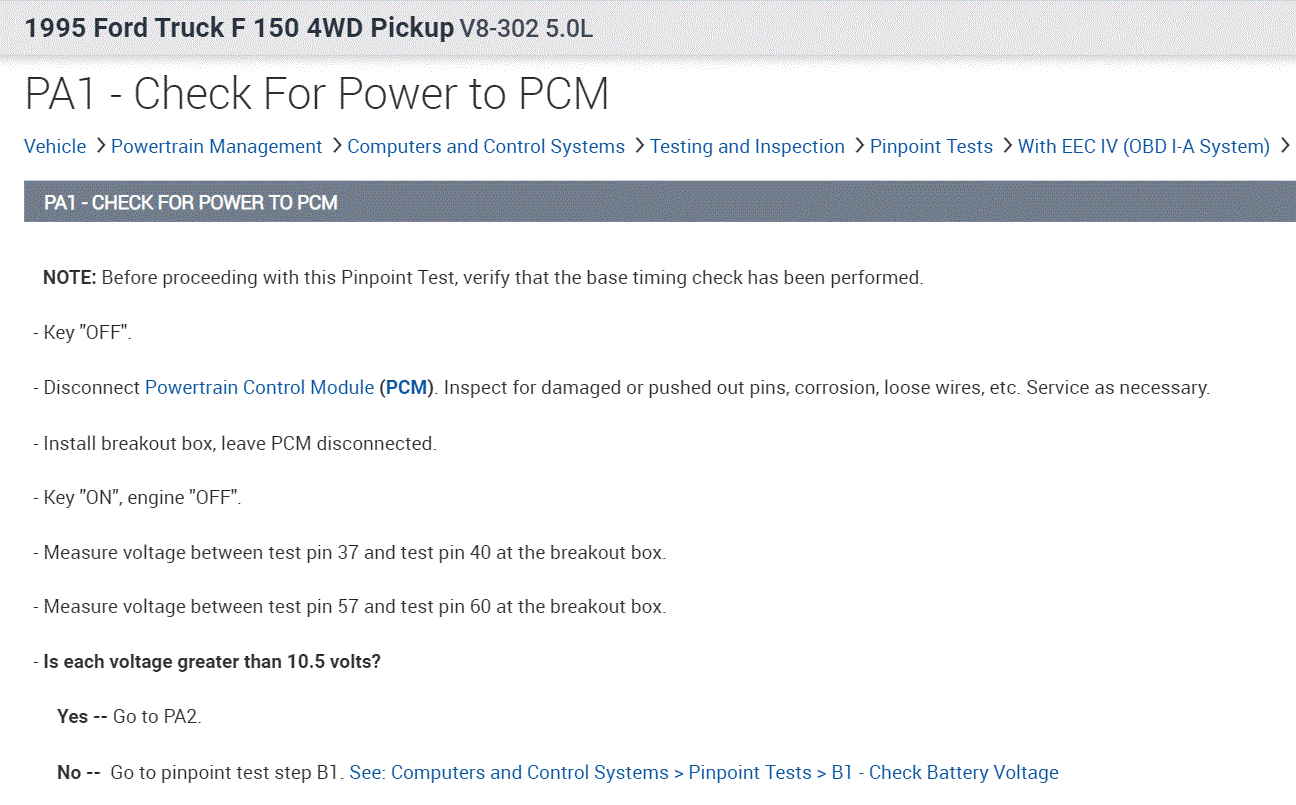This screenshot has width=1296, height=805.
Task: Click the chevron after Testing and Inspection
Action: click(859, 146)
